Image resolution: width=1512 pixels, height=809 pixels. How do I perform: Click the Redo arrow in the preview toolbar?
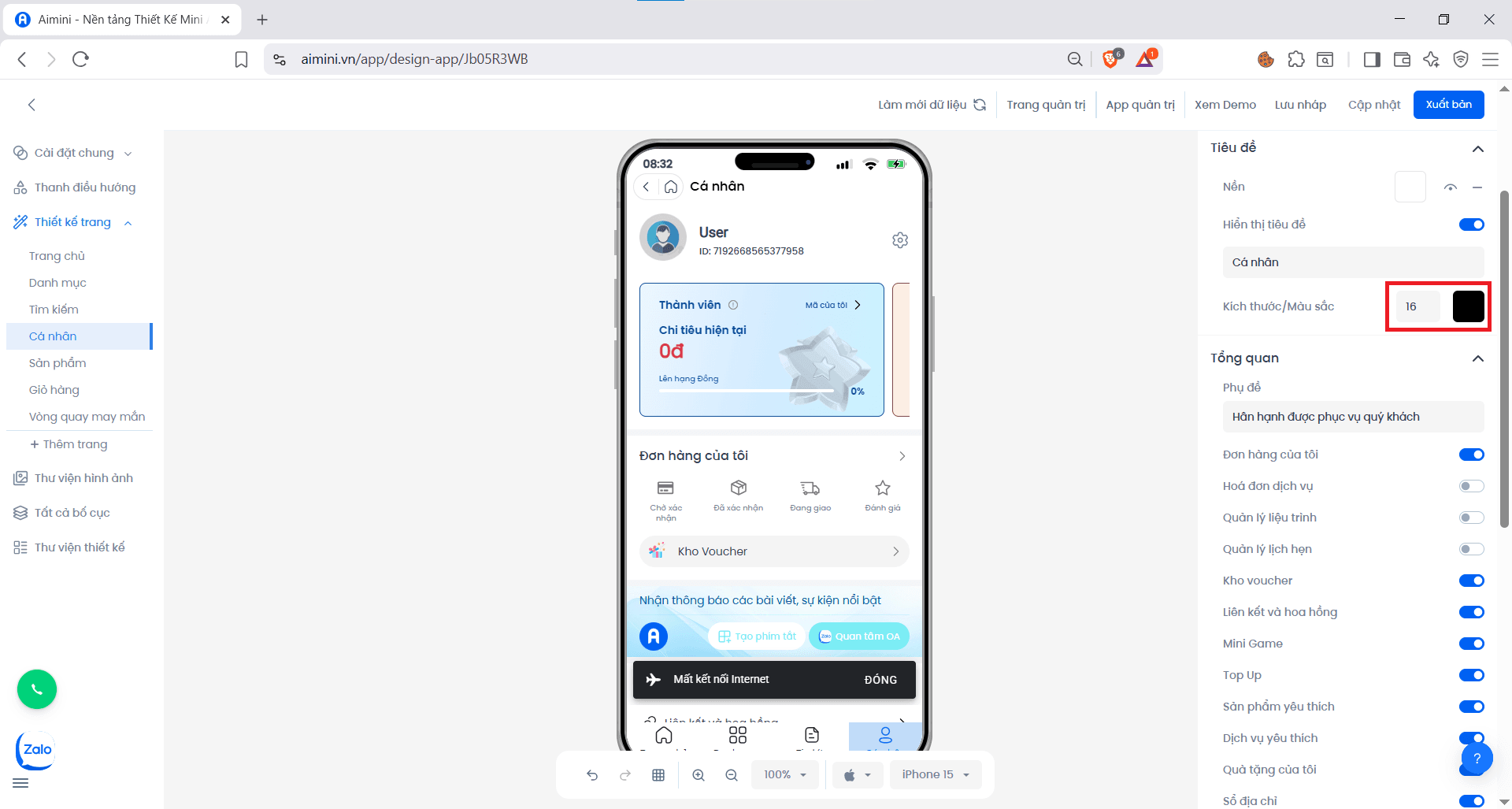(624, 774)
